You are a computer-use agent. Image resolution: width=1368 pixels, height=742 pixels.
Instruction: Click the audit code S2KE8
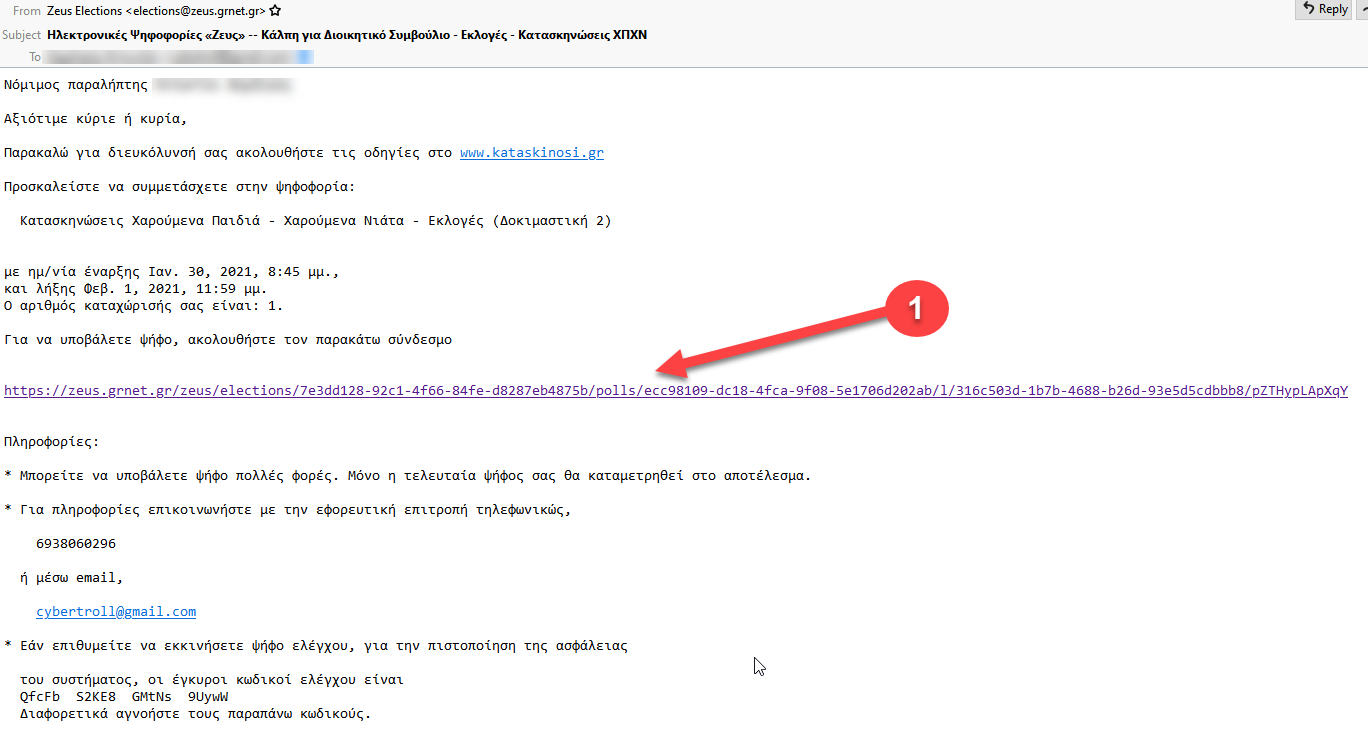96,697
